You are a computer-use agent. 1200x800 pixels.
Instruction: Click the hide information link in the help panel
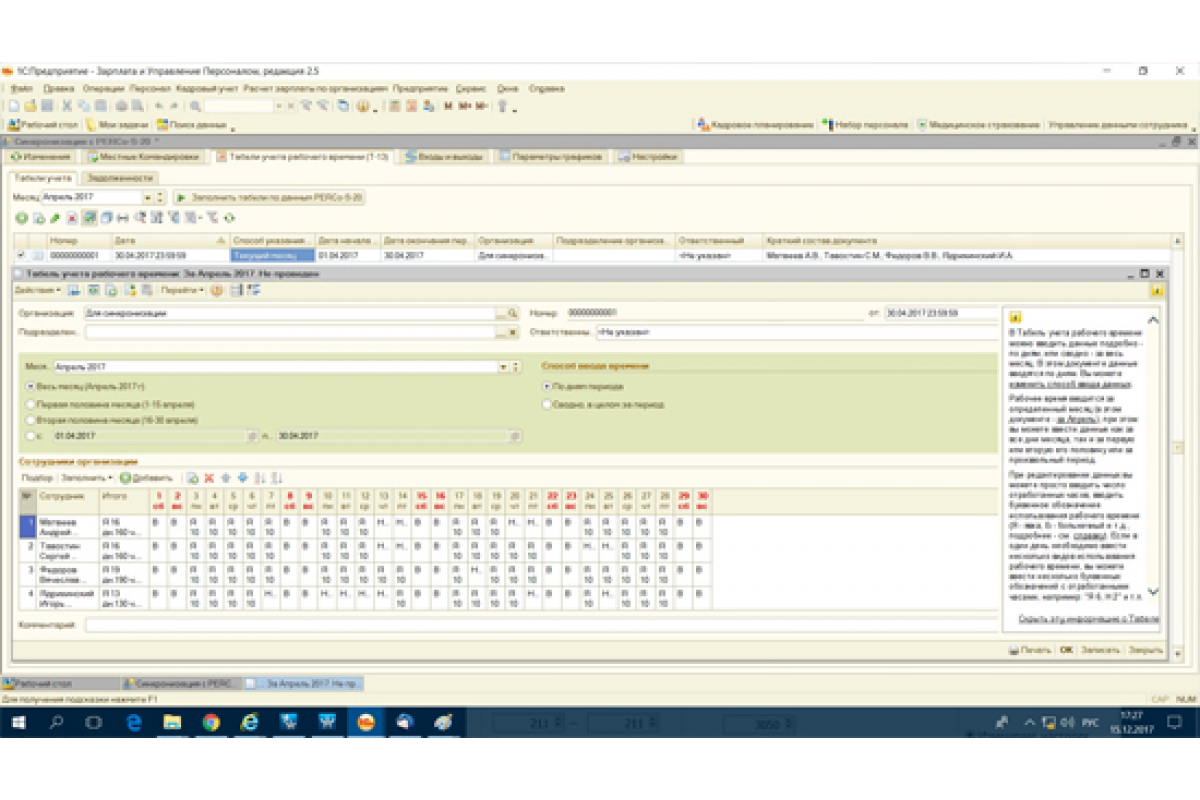(1088, 619)
